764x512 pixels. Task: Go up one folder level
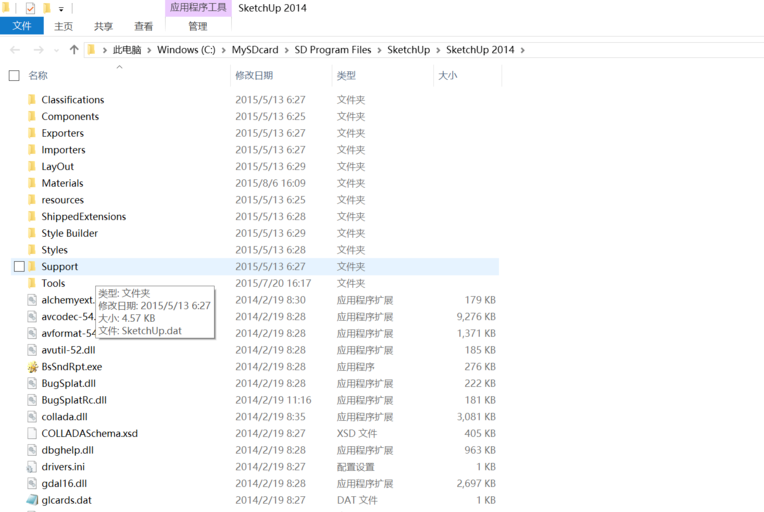[74, 50]
